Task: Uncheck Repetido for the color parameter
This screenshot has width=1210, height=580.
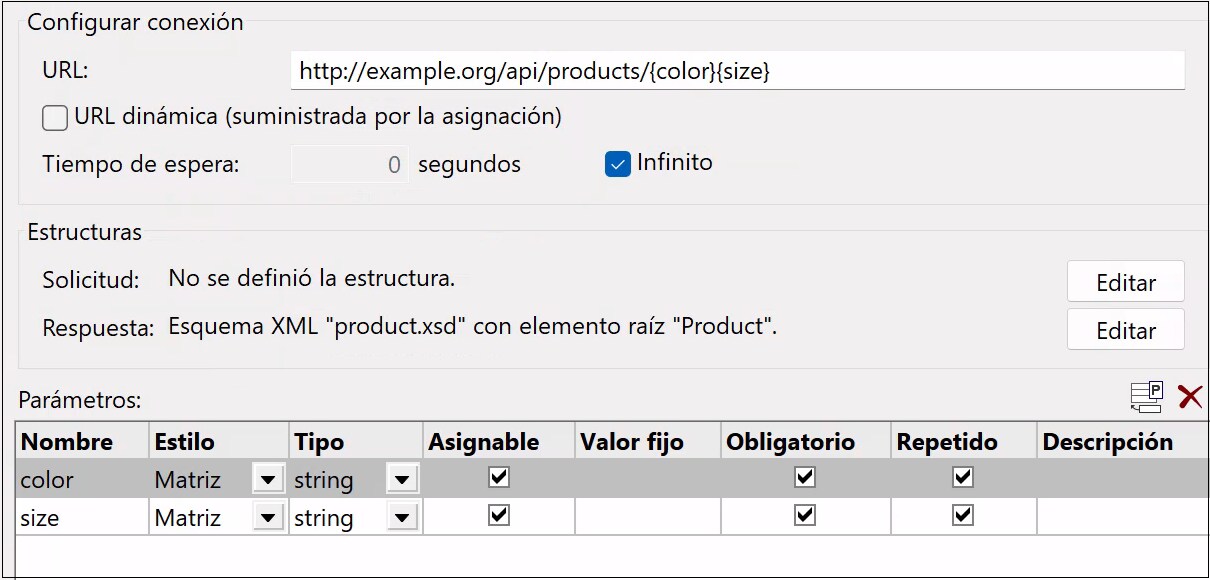Action: [x=963, y=478]
